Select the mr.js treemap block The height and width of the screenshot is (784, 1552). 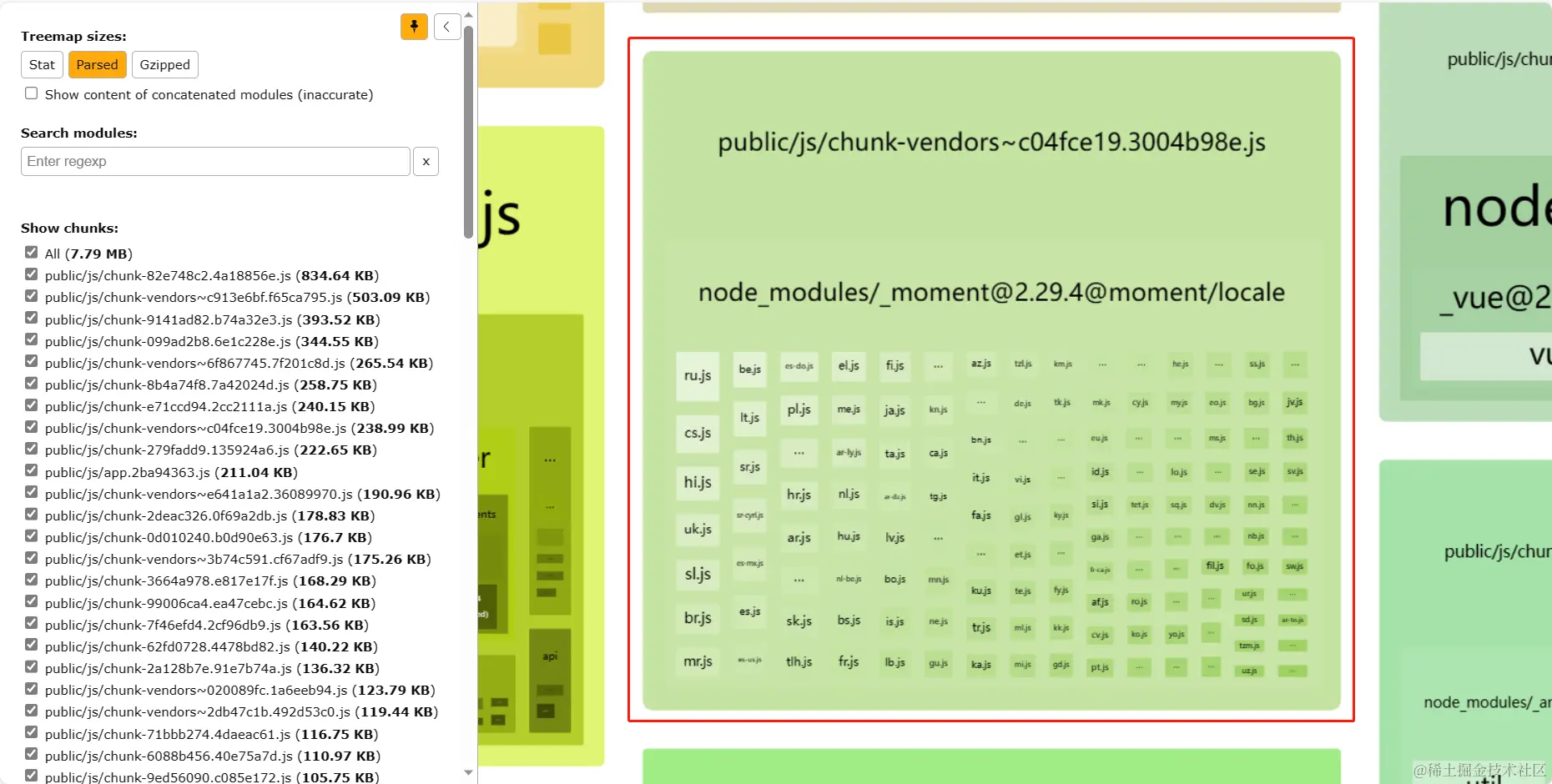pos(698,662)
